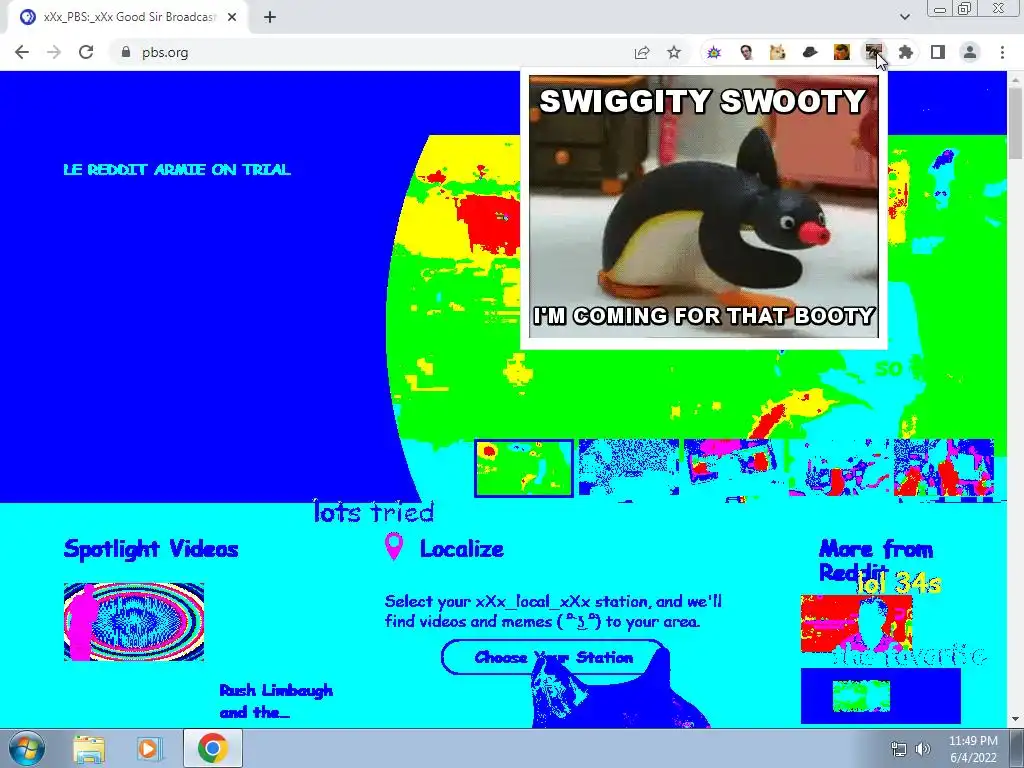Viewport: 1024px width, 768px height.
Task: Launch Windows Media Player from taskbar
Action: click(x=150, y=748)
